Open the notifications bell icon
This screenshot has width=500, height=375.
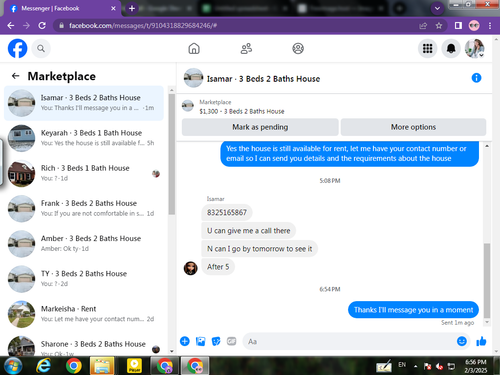tap(451, 49)
